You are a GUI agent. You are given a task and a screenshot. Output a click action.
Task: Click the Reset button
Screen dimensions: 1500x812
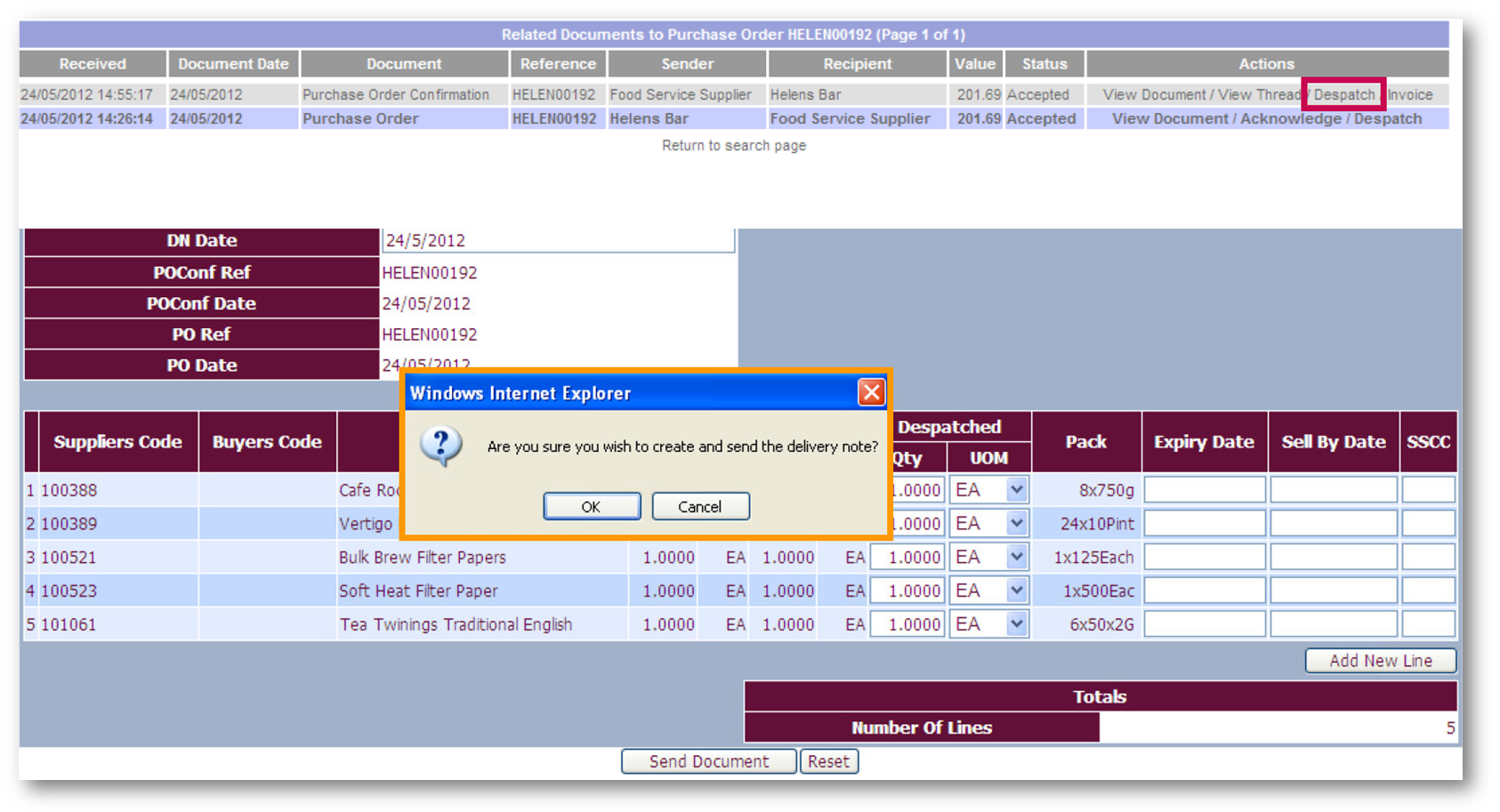click(x=828, y=761)
